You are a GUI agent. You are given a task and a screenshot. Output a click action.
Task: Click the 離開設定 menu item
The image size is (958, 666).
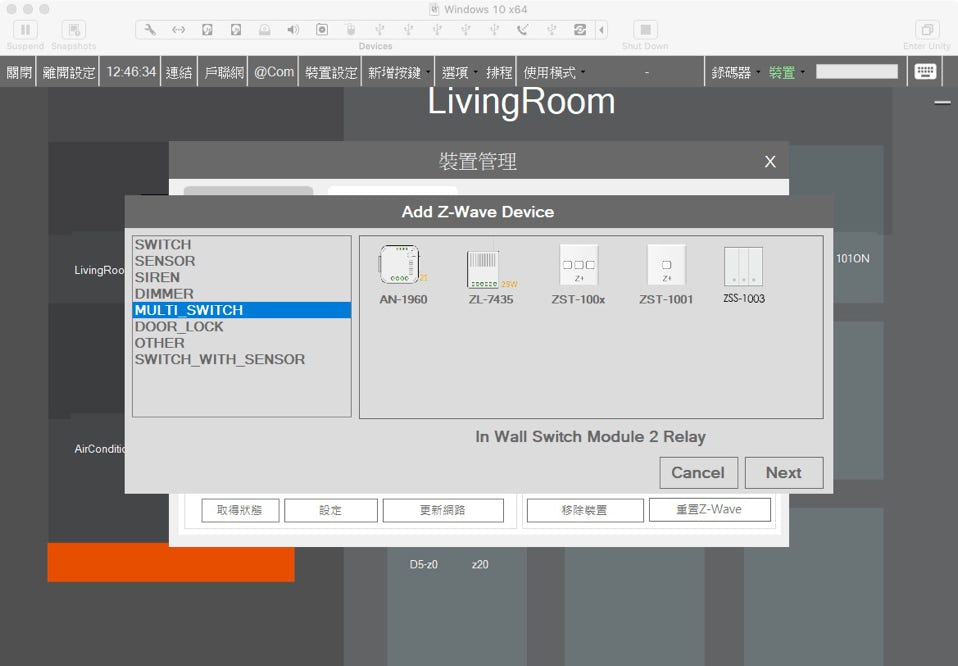[68, 72]
